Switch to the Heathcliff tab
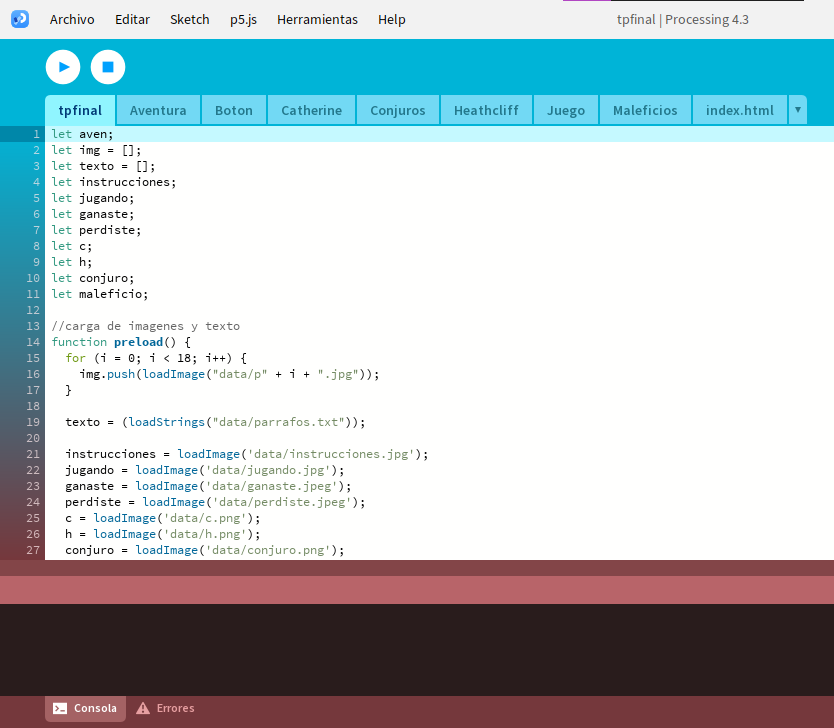834x728 pixels. 486,110
